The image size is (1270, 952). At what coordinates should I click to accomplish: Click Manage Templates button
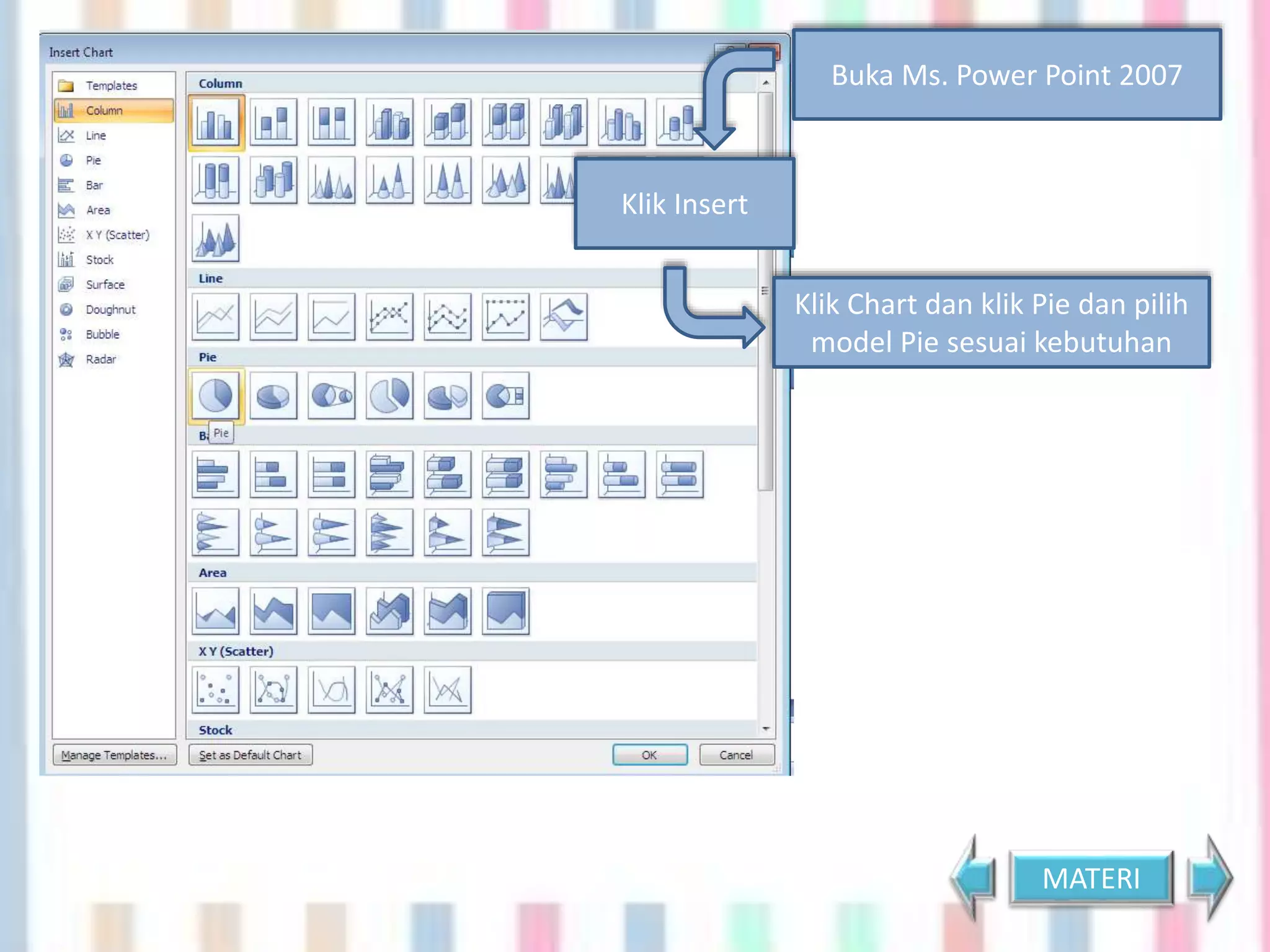point(115,755)
